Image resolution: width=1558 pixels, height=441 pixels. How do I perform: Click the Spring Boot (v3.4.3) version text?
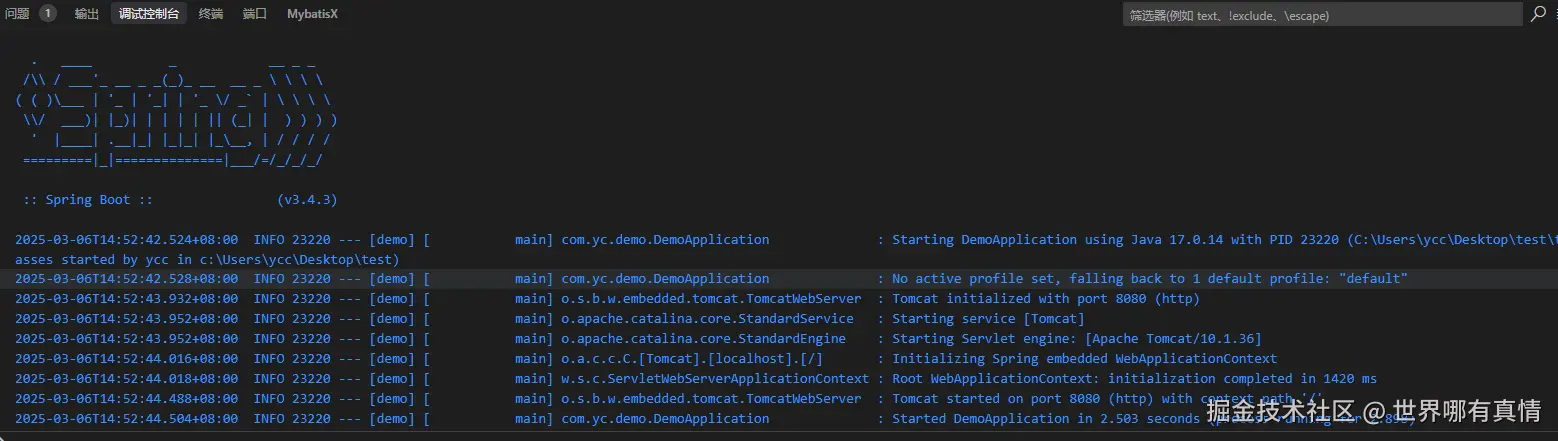pyautogui.click(x=306, y=199)
